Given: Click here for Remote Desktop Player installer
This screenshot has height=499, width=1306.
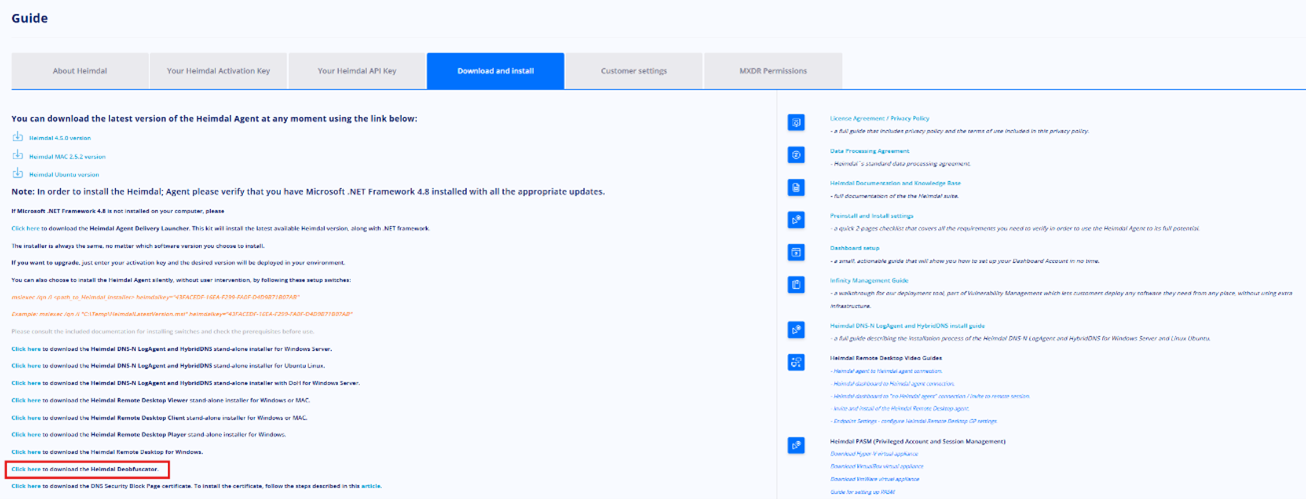Looking at the screenshot, I should point(26,434).
